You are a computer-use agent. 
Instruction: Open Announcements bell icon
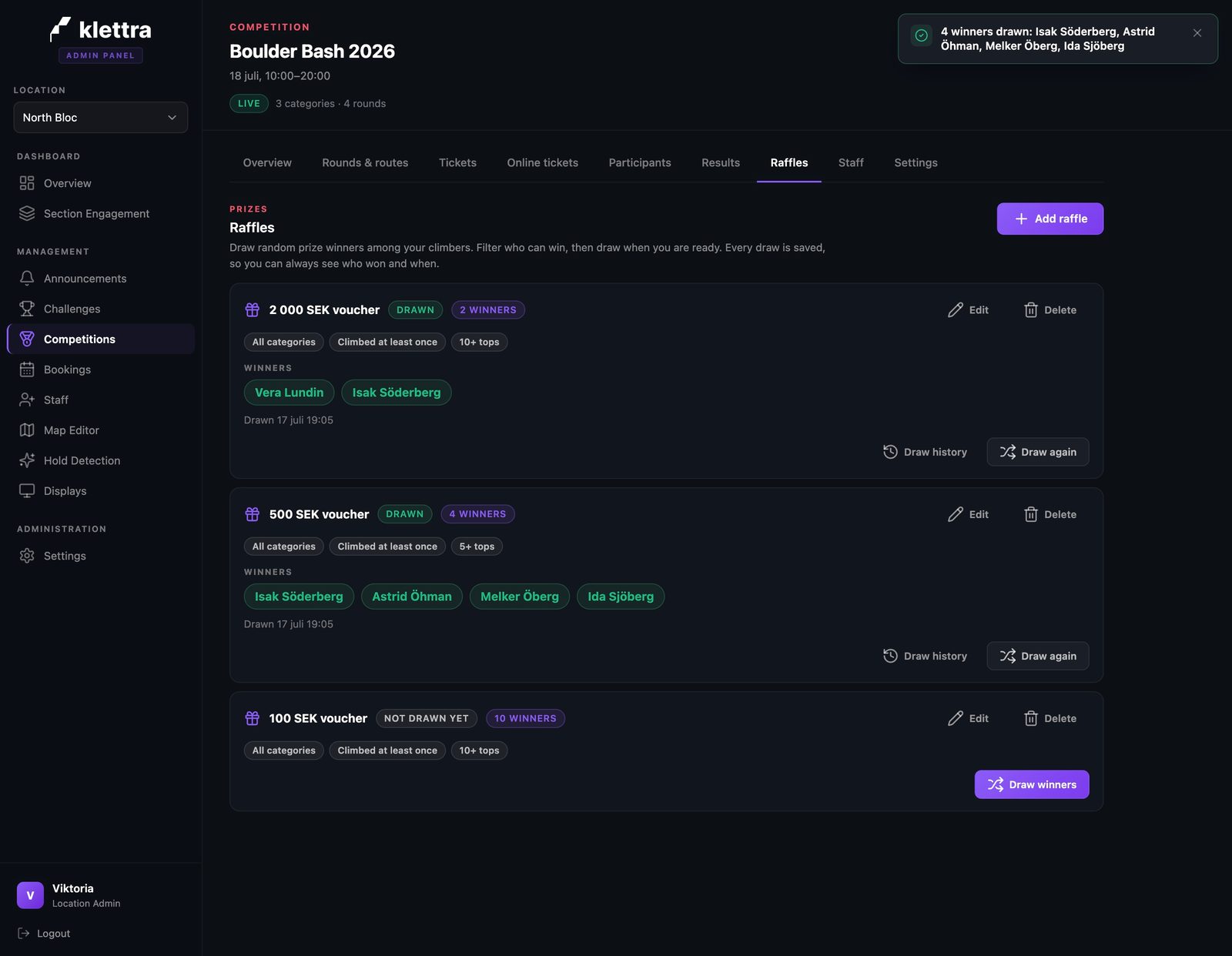27,278
